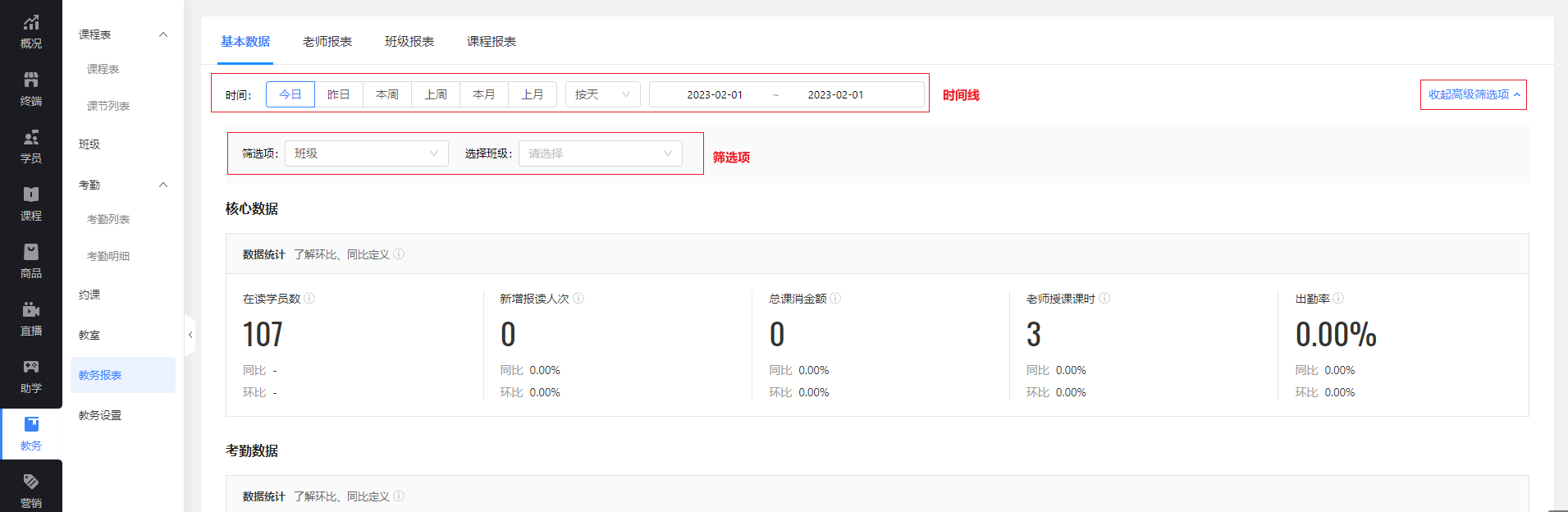This screenshot has width=1568, height=512.
Task: Click 了解环比、同比定义 link under 核心数据
Action: (341, 254)
